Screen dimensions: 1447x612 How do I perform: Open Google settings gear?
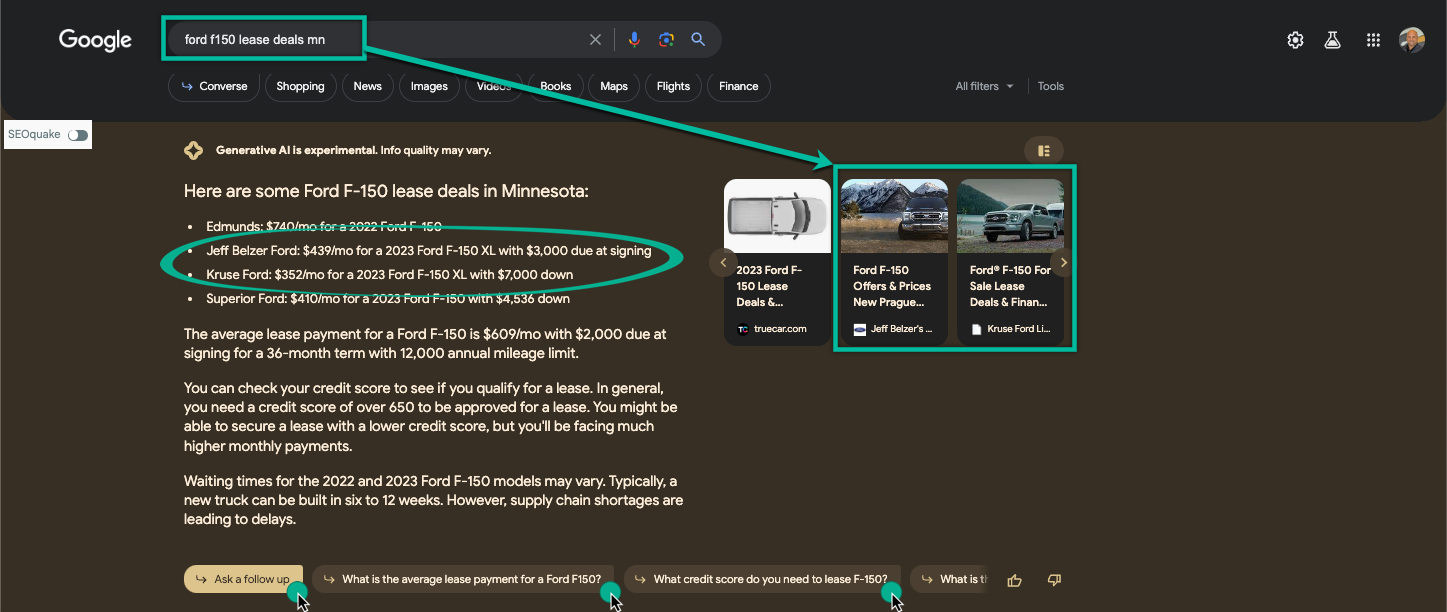click(x=1295, y=40)
